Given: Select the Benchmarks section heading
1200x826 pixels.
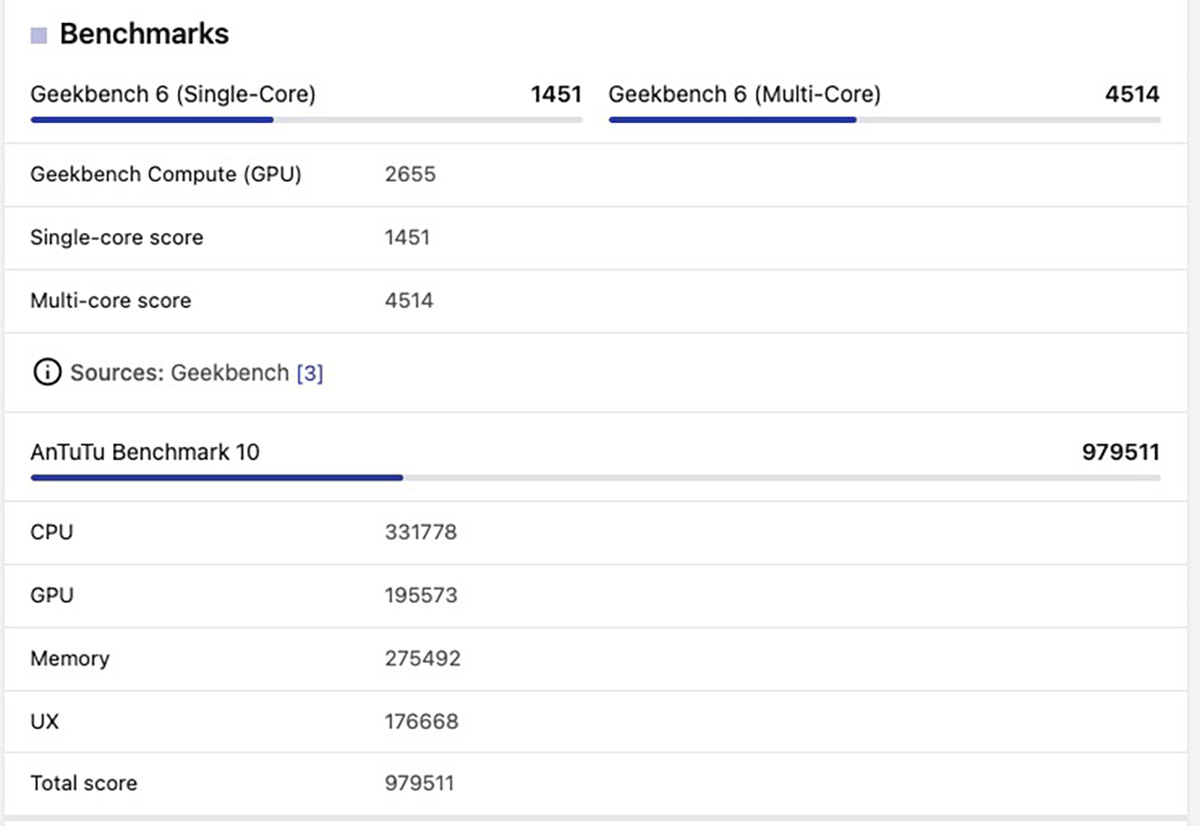Looking at the screenshot, I should (144, 34).
